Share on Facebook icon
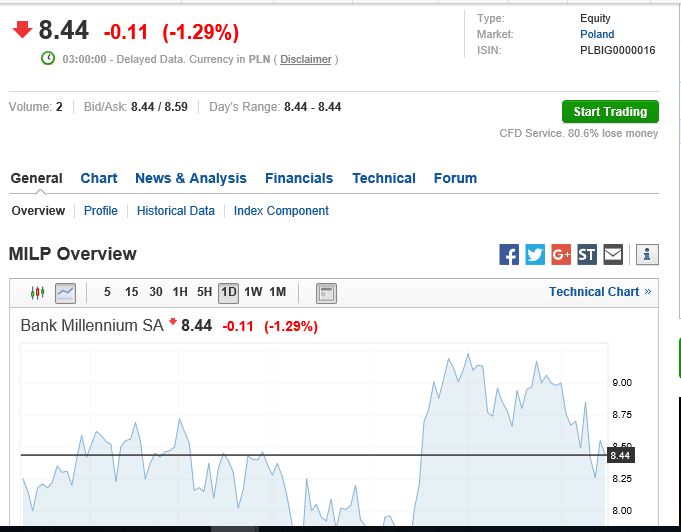Image resolution: width=681 pixels, height=532 pixels. tap(509, 254)
